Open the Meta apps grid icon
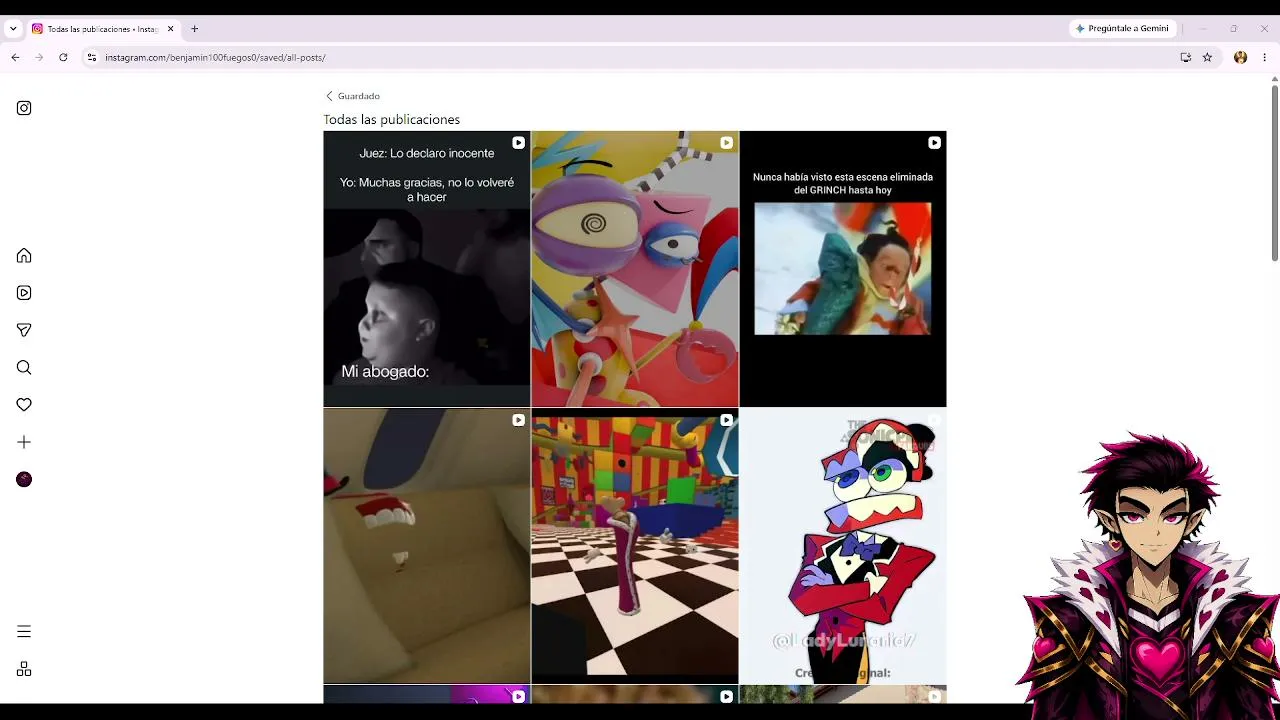Viewport: 1280px width, 720px height. click(x=24, y=669)
